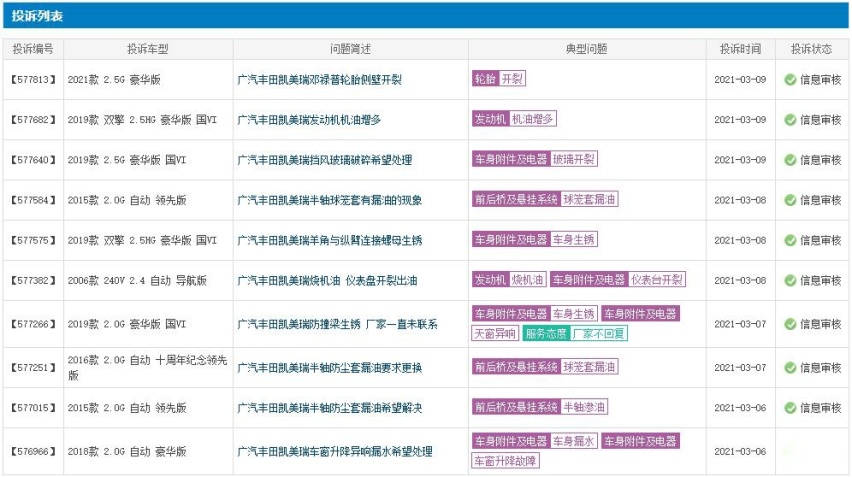Open complaint 广汽丰田凯美瑞半轴防尘套漏油要求更换
Image resolution: width=852 pixels, height=477 pixels.
(330, 368)
